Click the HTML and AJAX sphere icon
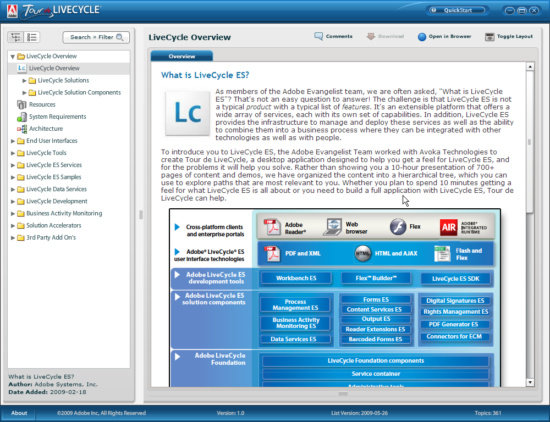550x422 pixels. pyautogui.click(x=363, y=253)
